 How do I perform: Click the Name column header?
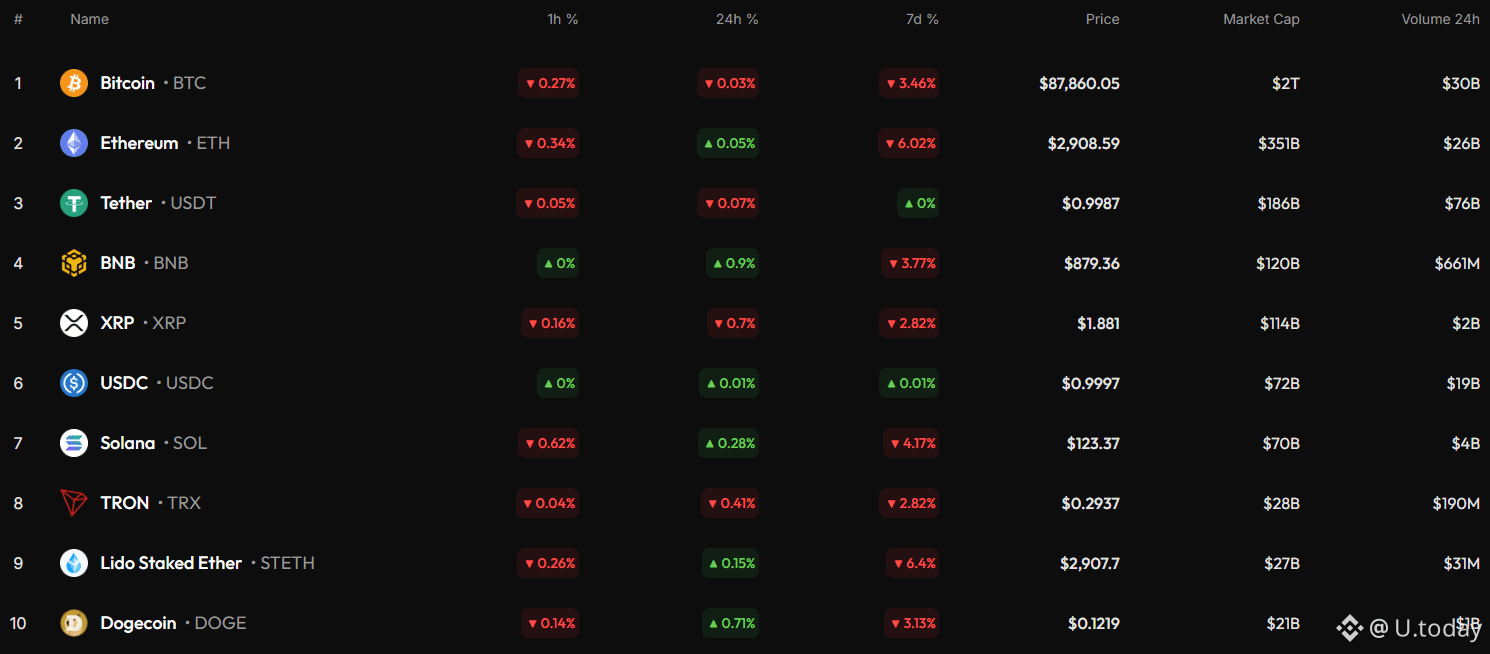click(89, 19)
